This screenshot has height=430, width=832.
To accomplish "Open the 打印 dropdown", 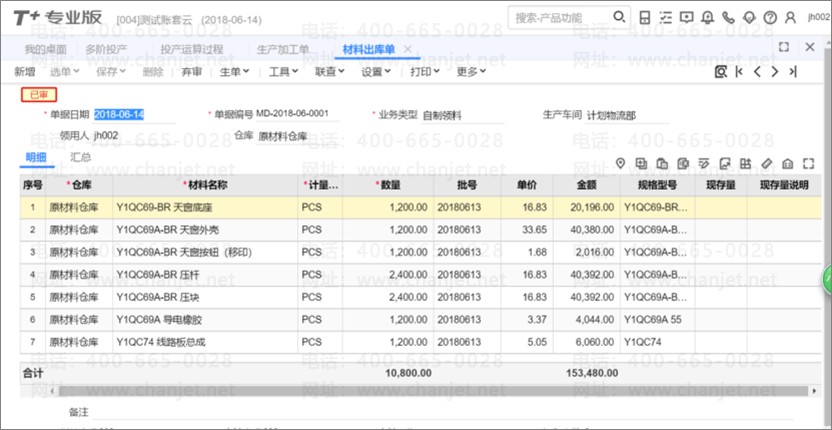I will [426, 72].
